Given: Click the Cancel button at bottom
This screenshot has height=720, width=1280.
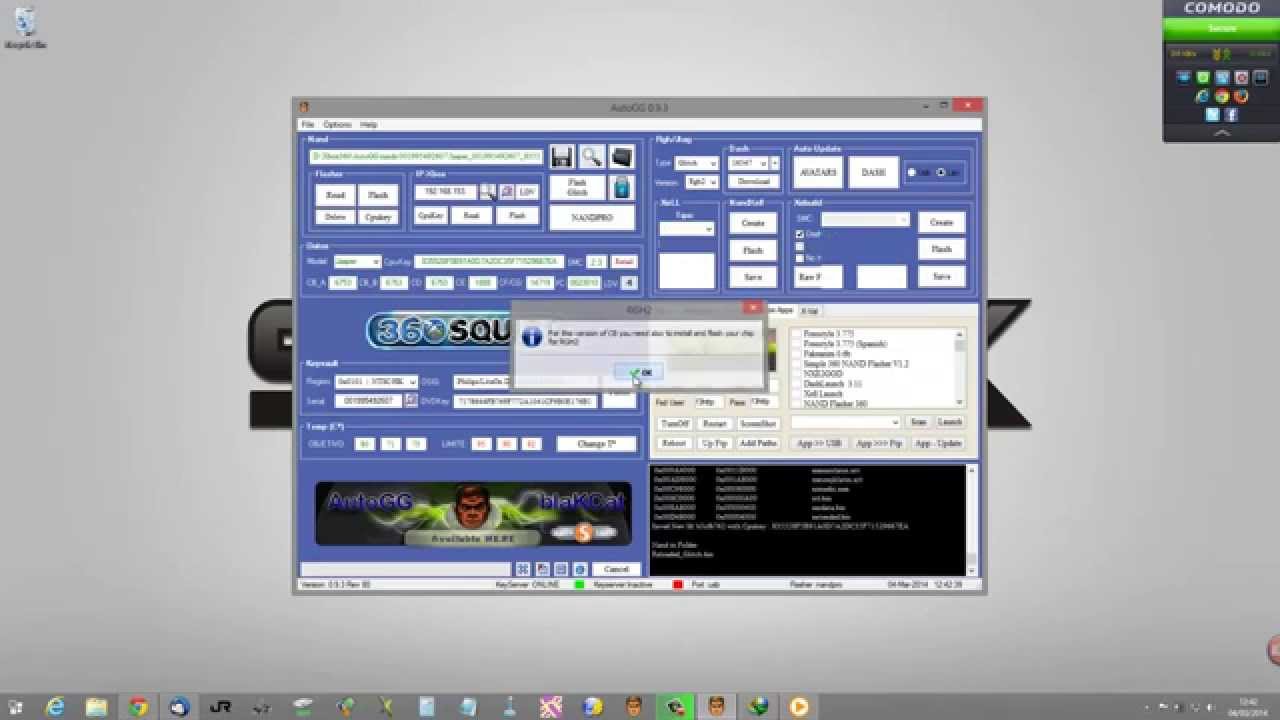Looking at the screenshot, I should 616,569.
